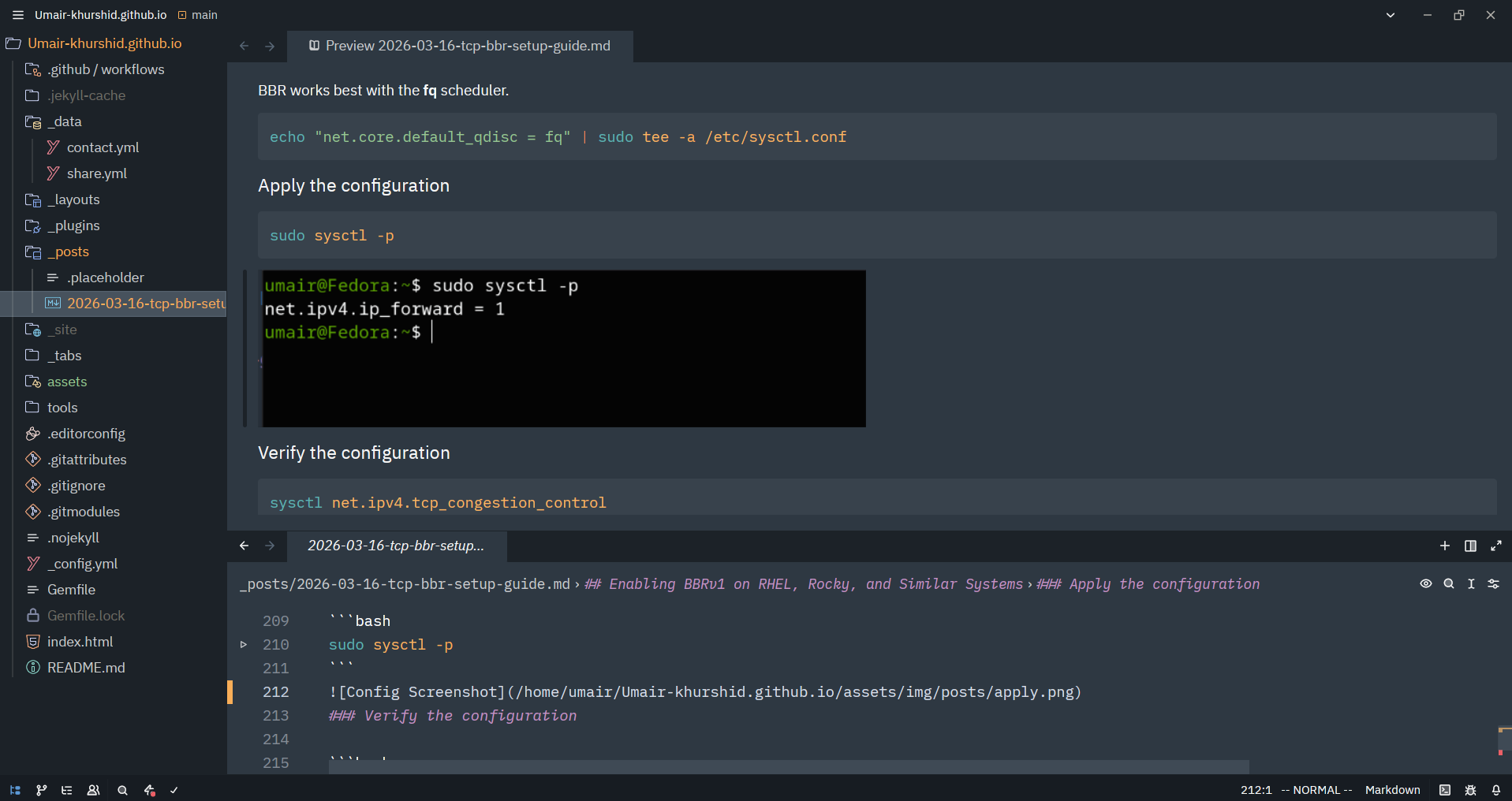
Task: Click the NORMAL vim mode indicator
Action: point(1316,790)
